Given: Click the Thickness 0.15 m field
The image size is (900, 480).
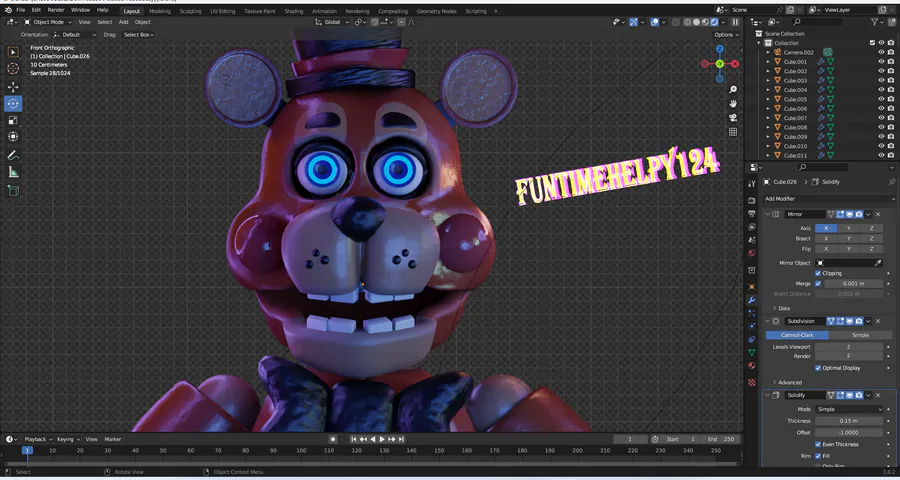Looking at the screenshot, I should [x=849, y=421].
